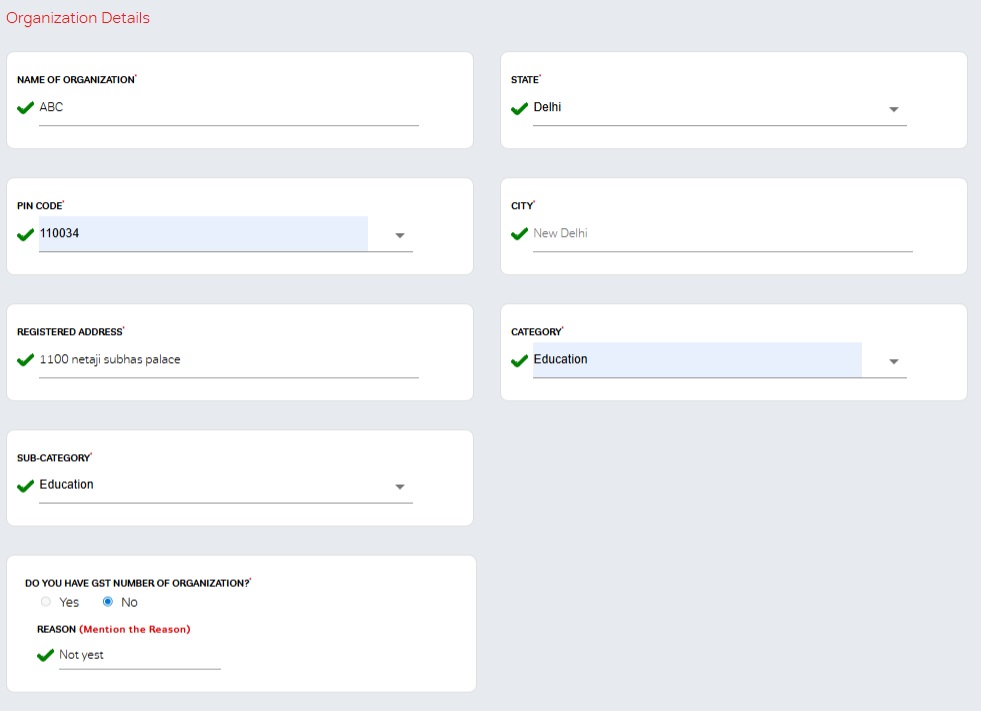The width and height of the screenshot is (1002, 711).
Task: Select the No option for GST number
Action: coord(108,601)
